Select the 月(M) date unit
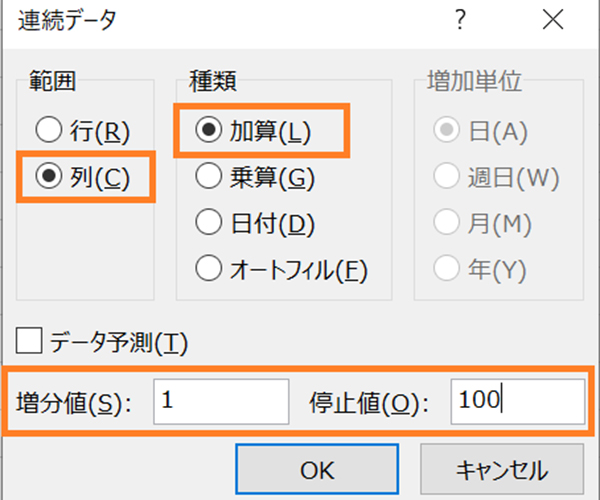Viewport: 600px width, 500px height. [444, 224]
